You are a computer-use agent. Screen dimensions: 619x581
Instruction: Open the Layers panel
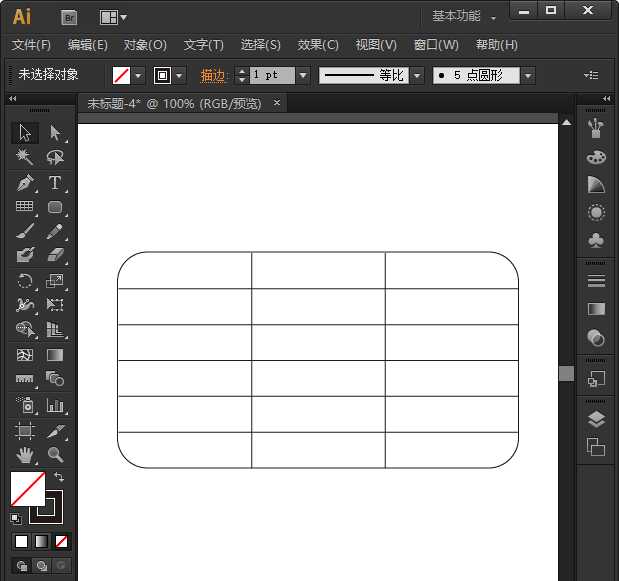pyautogui.click(x=596, y=419)
